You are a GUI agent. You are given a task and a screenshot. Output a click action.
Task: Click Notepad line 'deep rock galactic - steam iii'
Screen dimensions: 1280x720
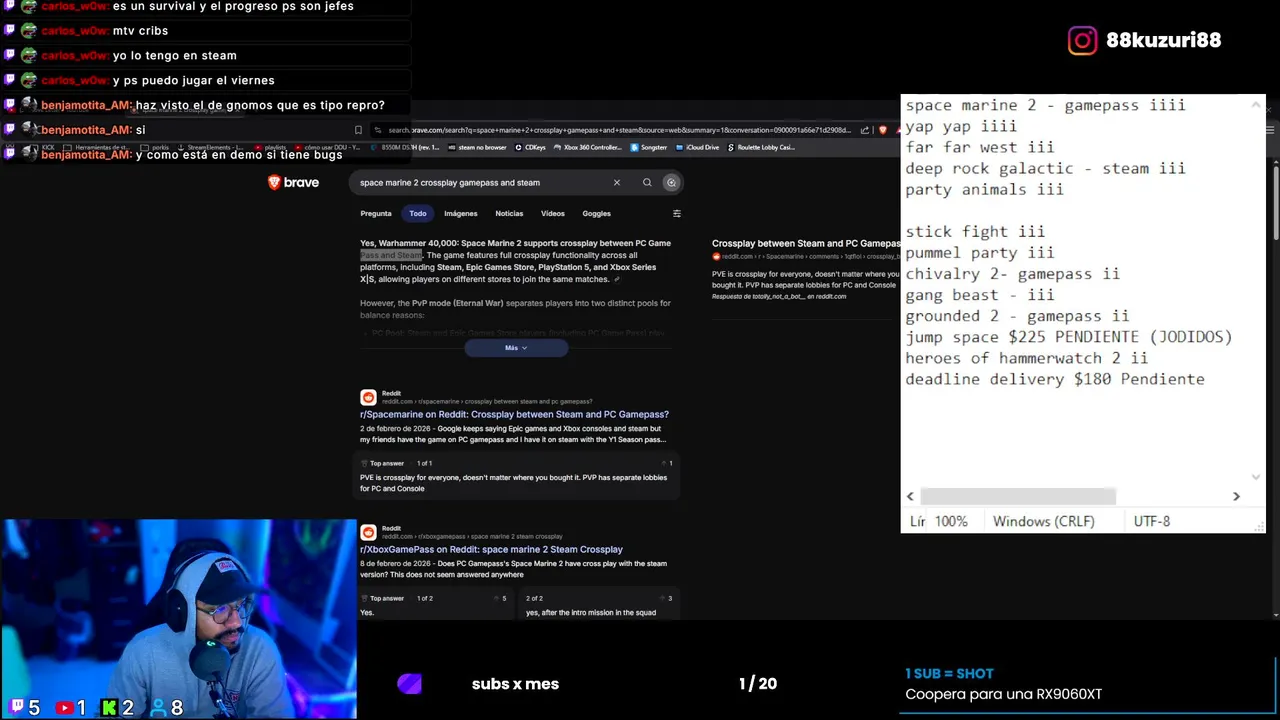(x=1045, y=168)
